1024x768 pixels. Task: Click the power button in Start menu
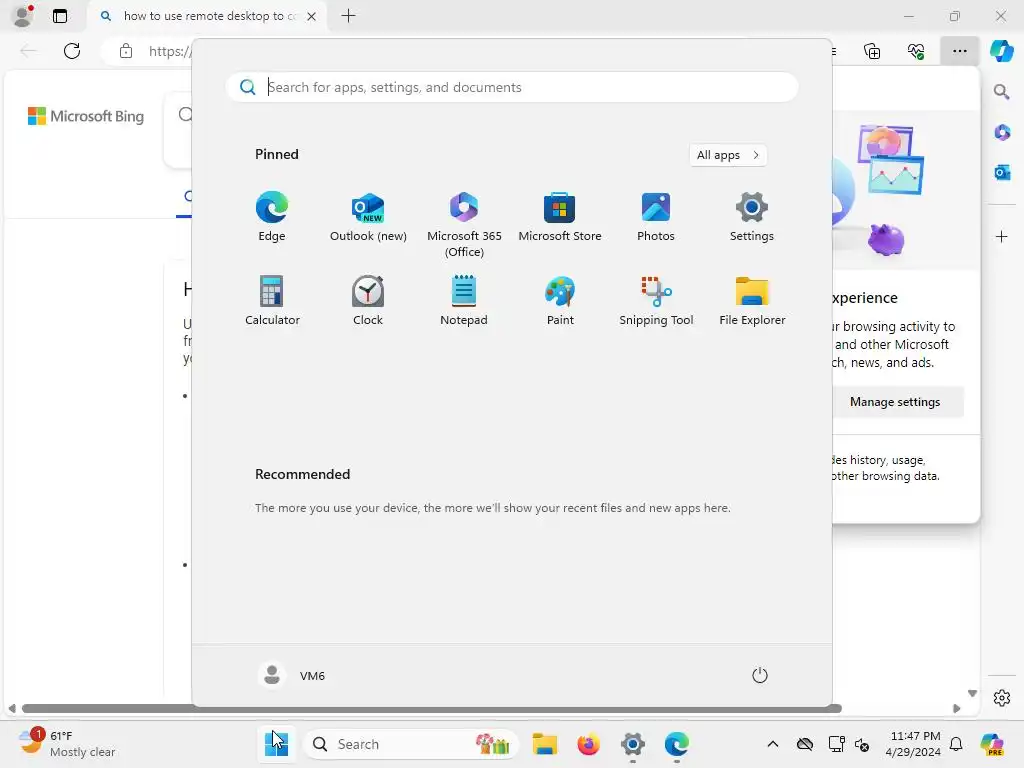click(x=760, y=675)
